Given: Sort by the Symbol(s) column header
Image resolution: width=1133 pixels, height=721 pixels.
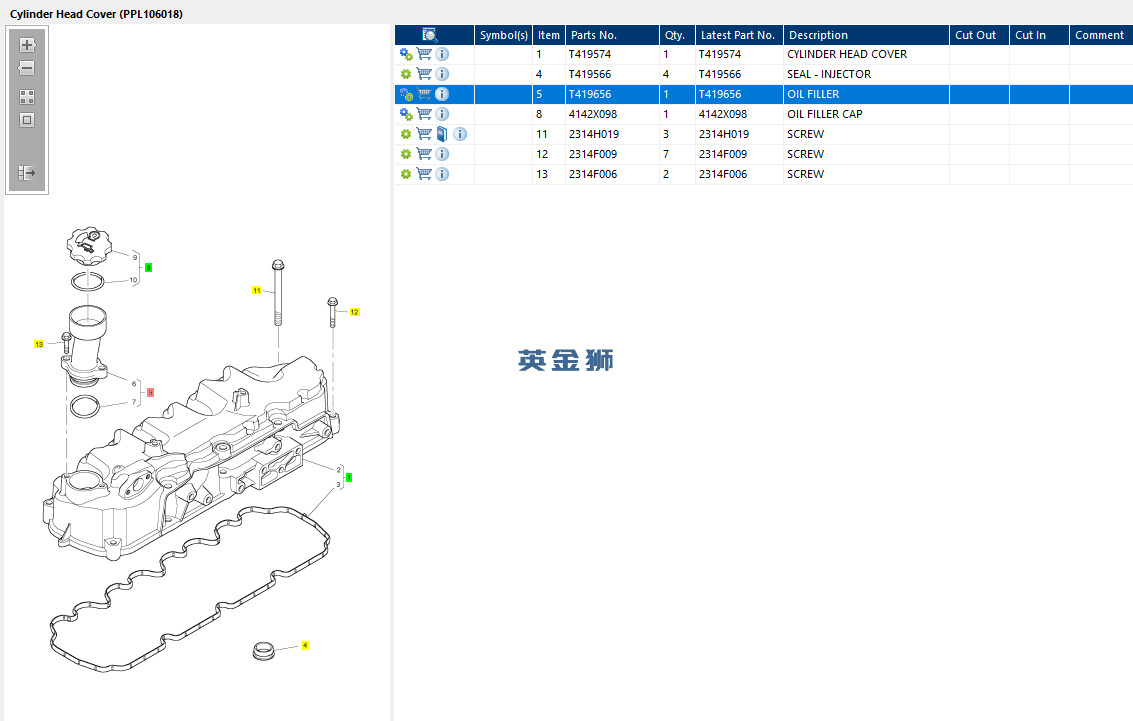Looking at the screenshot, I should click(504, 35).
